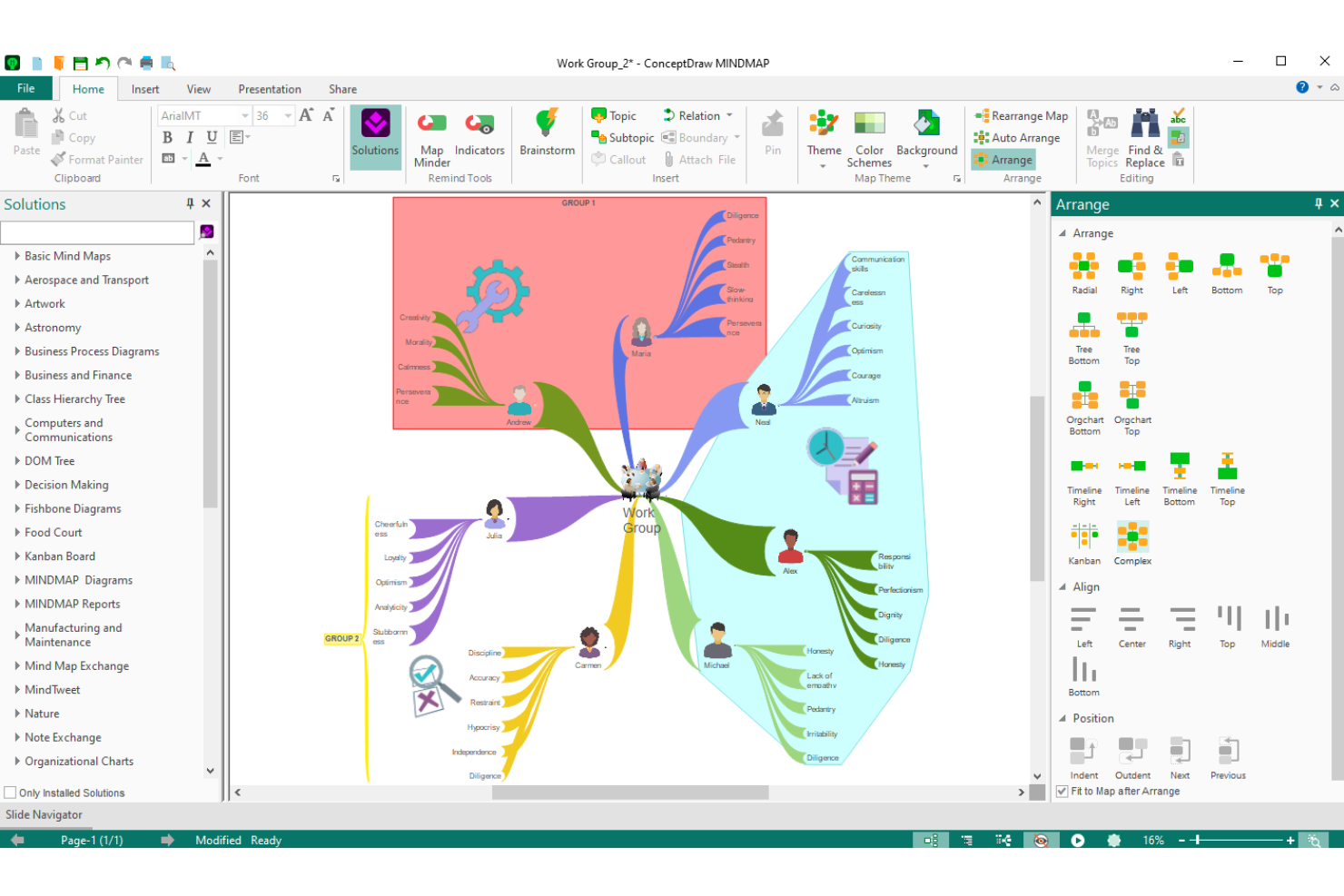This screenshot has height=896, width=1344.
Task: Open the File menu
Action: pyautogui.click(x=25, y=88)
